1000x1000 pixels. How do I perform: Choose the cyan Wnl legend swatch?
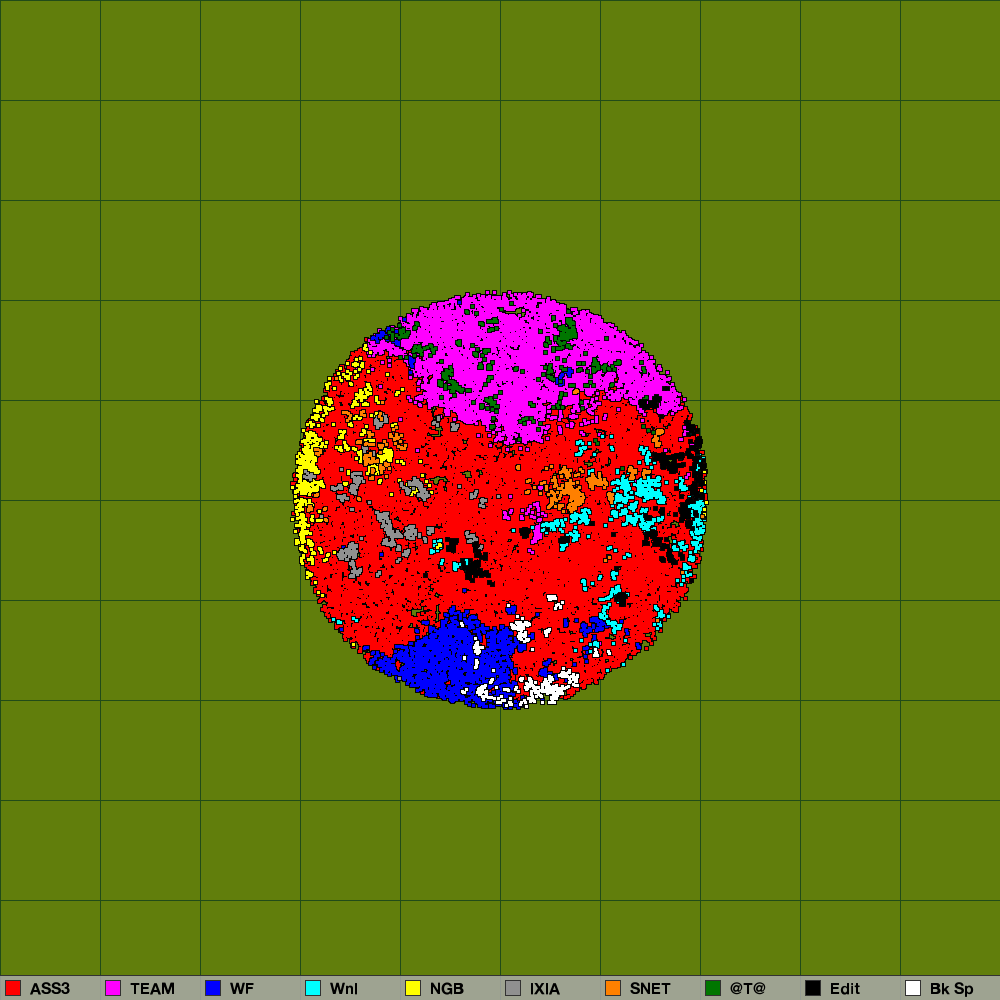(x=313, y=988)
